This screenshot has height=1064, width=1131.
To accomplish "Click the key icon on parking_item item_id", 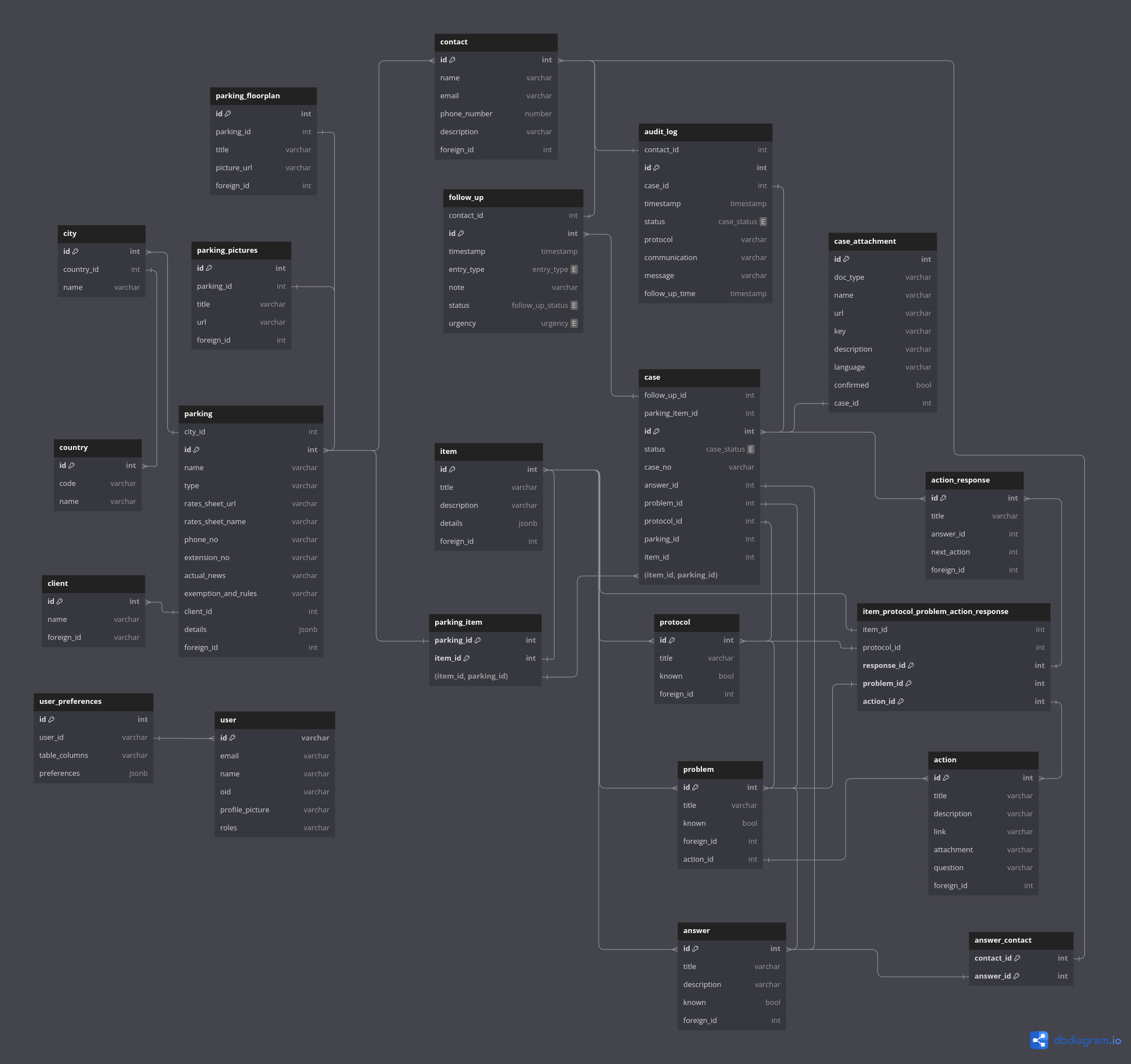I will coord(467,658).
